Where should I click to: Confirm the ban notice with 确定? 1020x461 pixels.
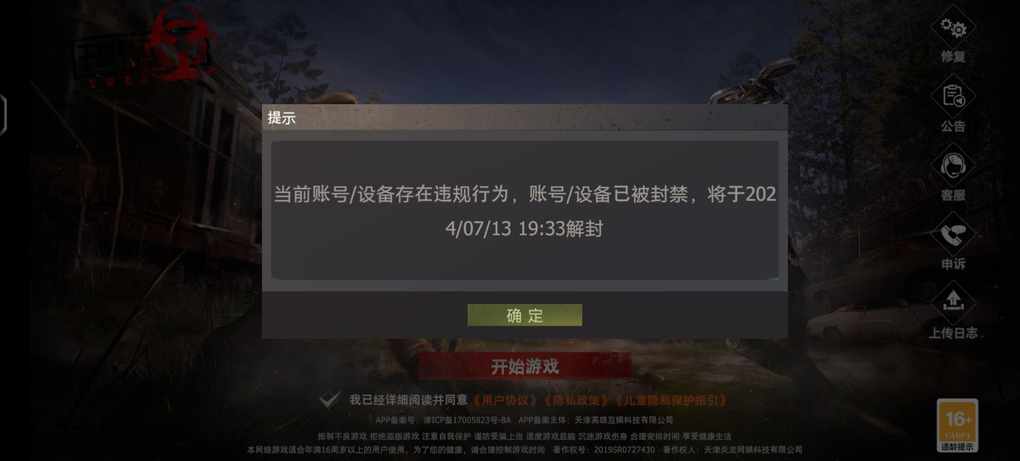[x=525, y=315]
